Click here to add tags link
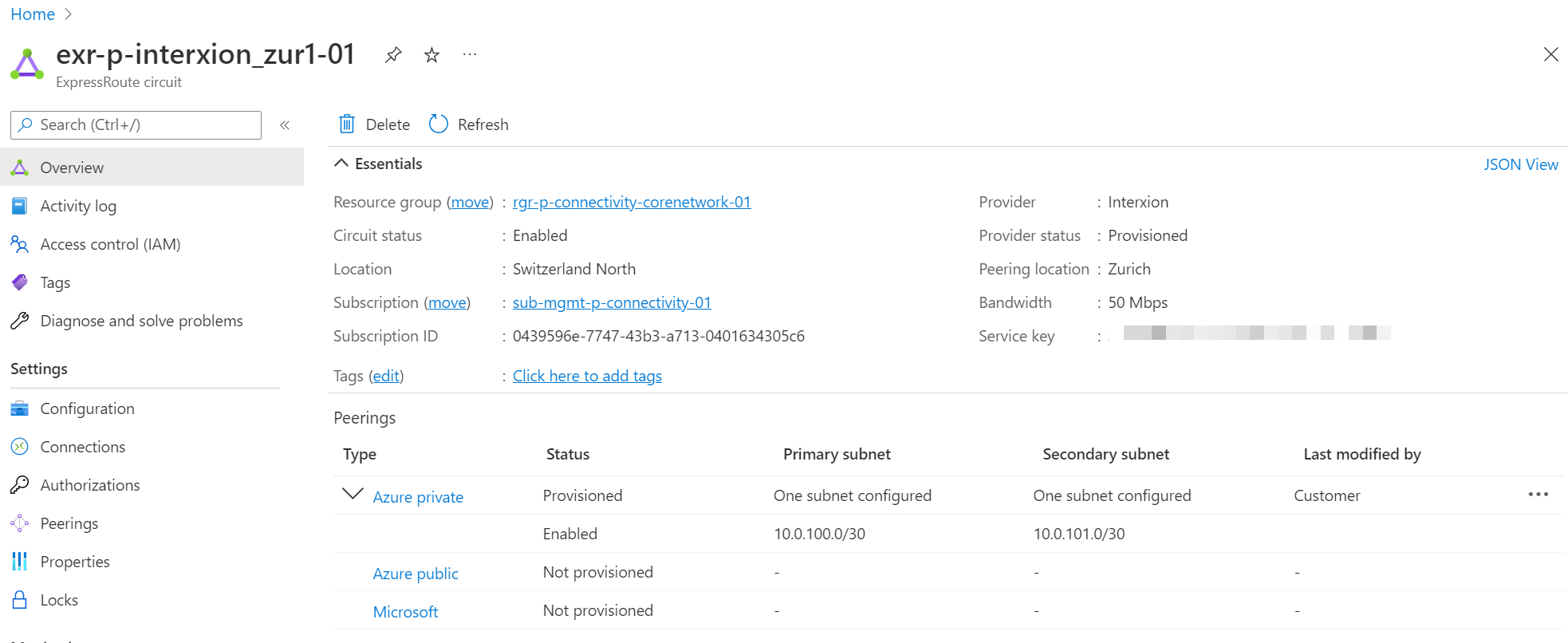The width and height of the screenshot is (1568, 643). (587, 376)
